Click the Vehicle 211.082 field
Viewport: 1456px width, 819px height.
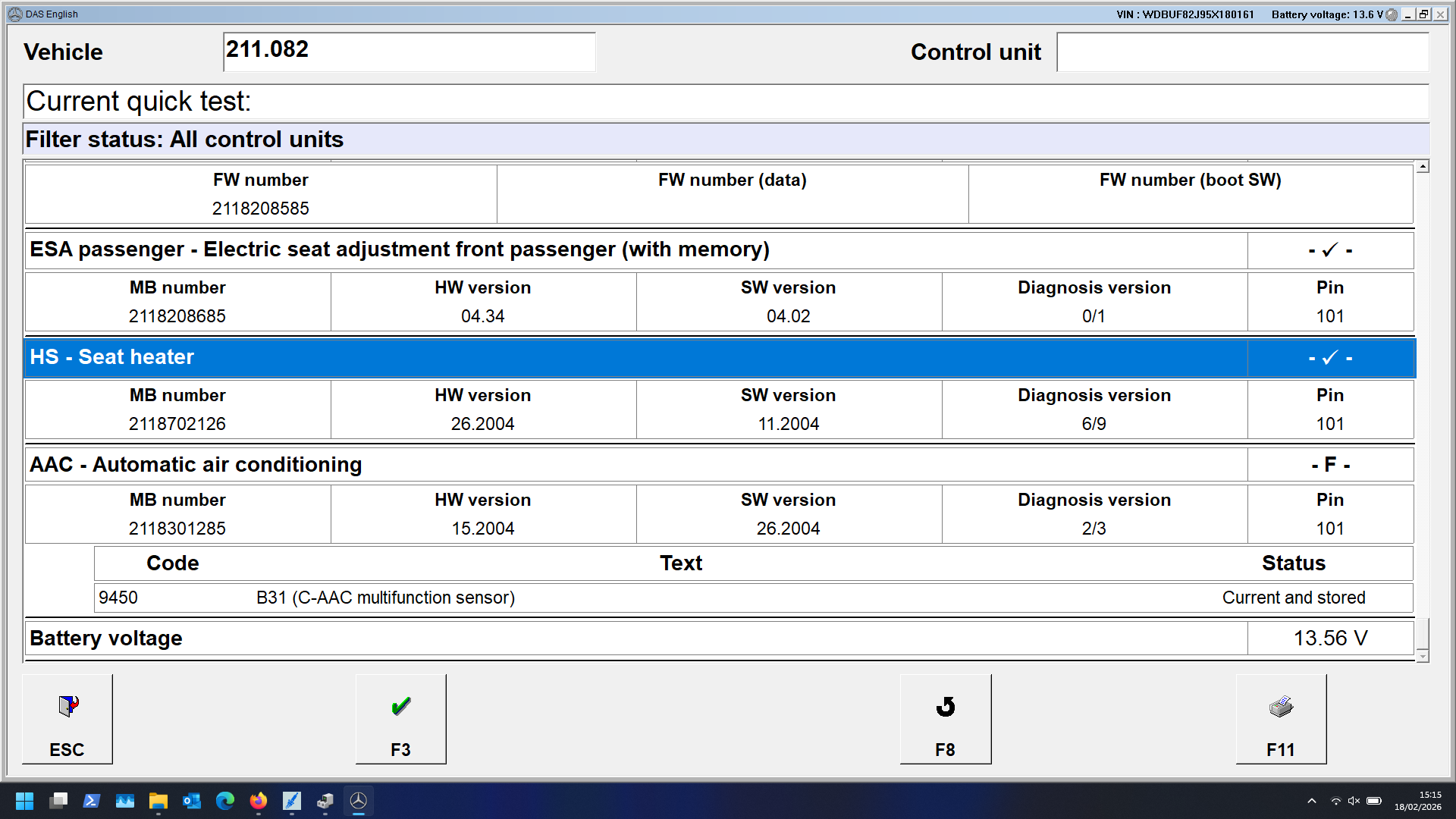click(409, 52)
